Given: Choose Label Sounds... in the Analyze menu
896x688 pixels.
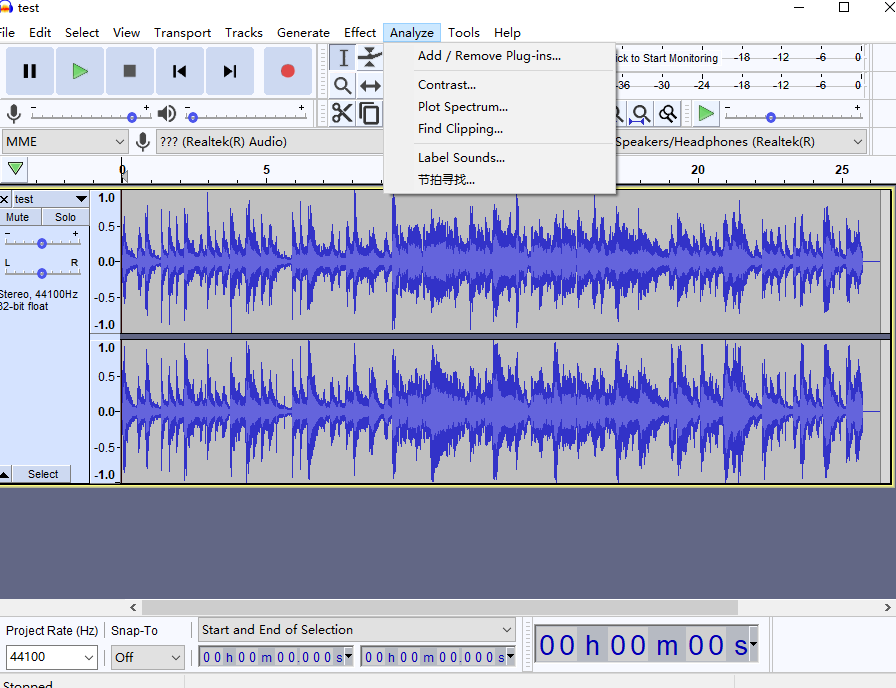Looking at the screenshot, I should (499, 158).
